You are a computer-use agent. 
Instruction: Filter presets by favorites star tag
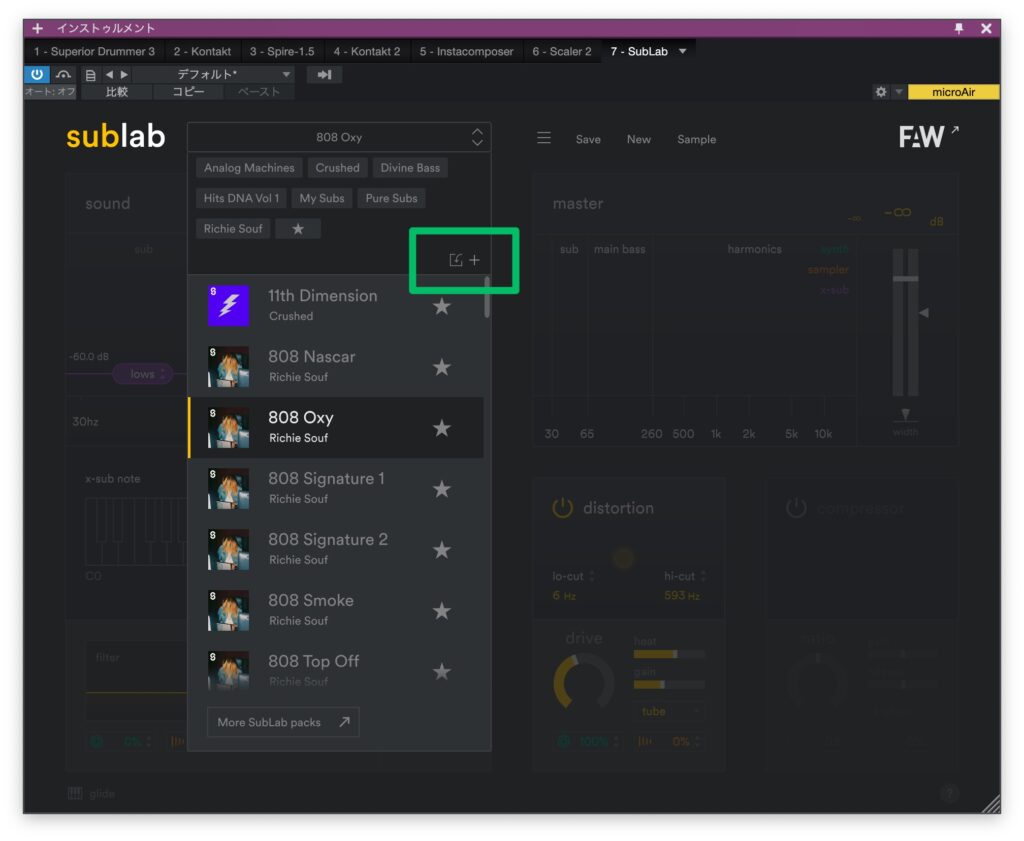pyautogui.click(x=298, y=229)
